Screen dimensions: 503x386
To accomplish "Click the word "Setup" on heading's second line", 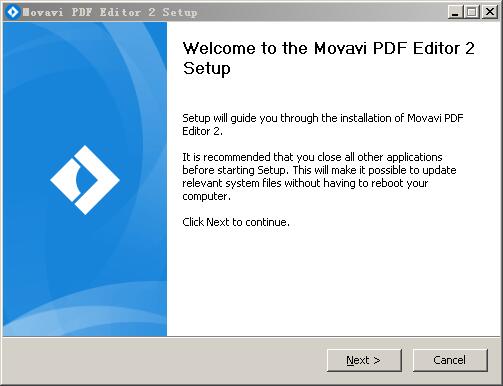I will pos(207,68).
